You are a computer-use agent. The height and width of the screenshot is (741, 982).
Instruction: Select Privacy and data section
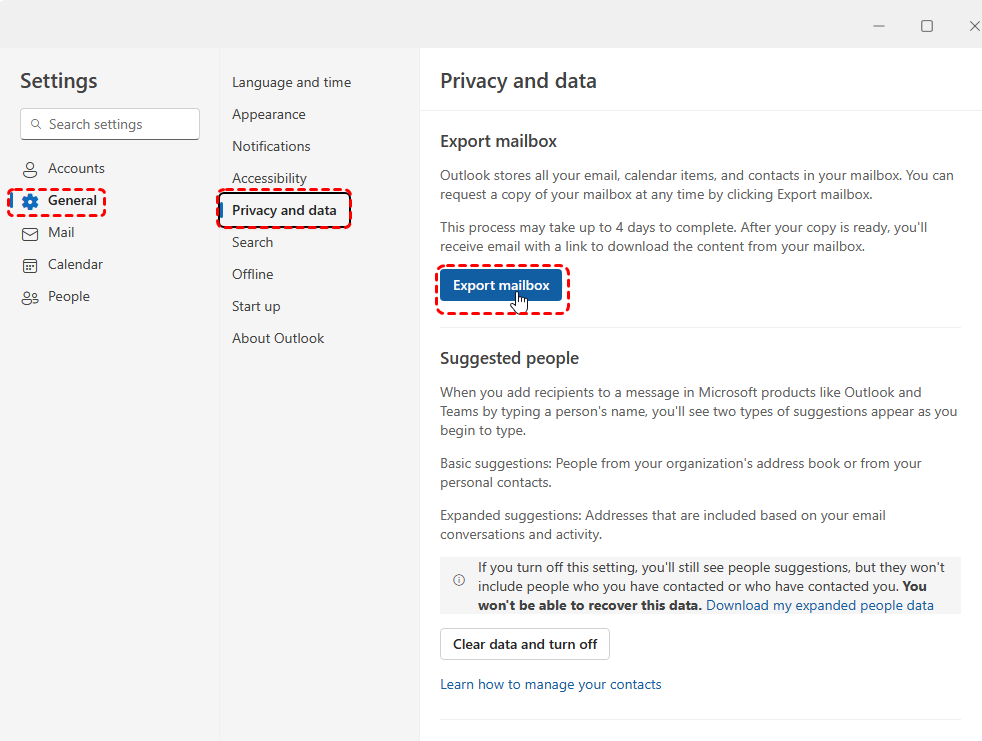[x=284, y=210]
